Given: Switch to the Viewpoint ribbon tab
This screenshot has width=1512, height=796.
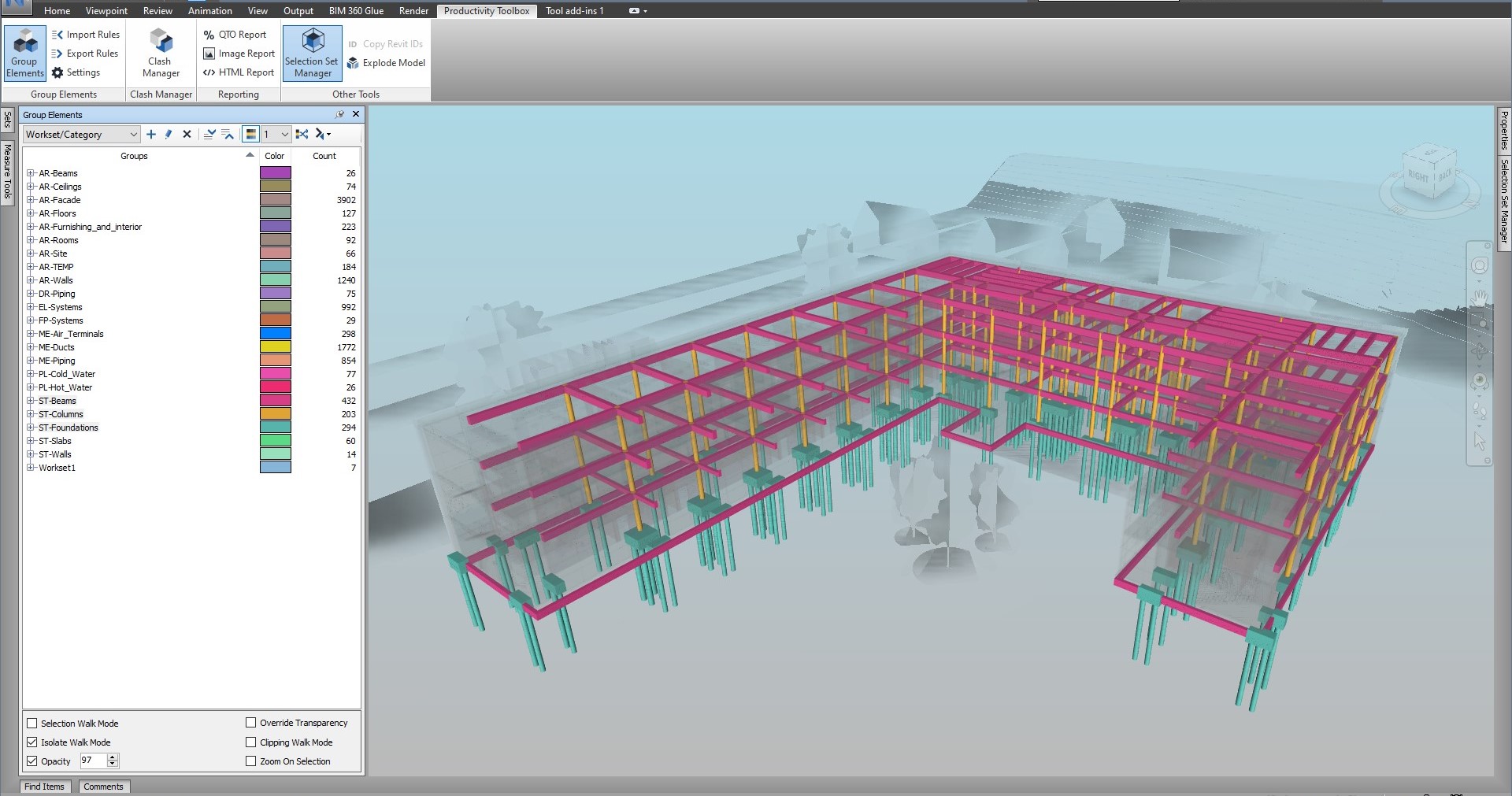Looking at the screenshot, I should (x=106, y=11).
